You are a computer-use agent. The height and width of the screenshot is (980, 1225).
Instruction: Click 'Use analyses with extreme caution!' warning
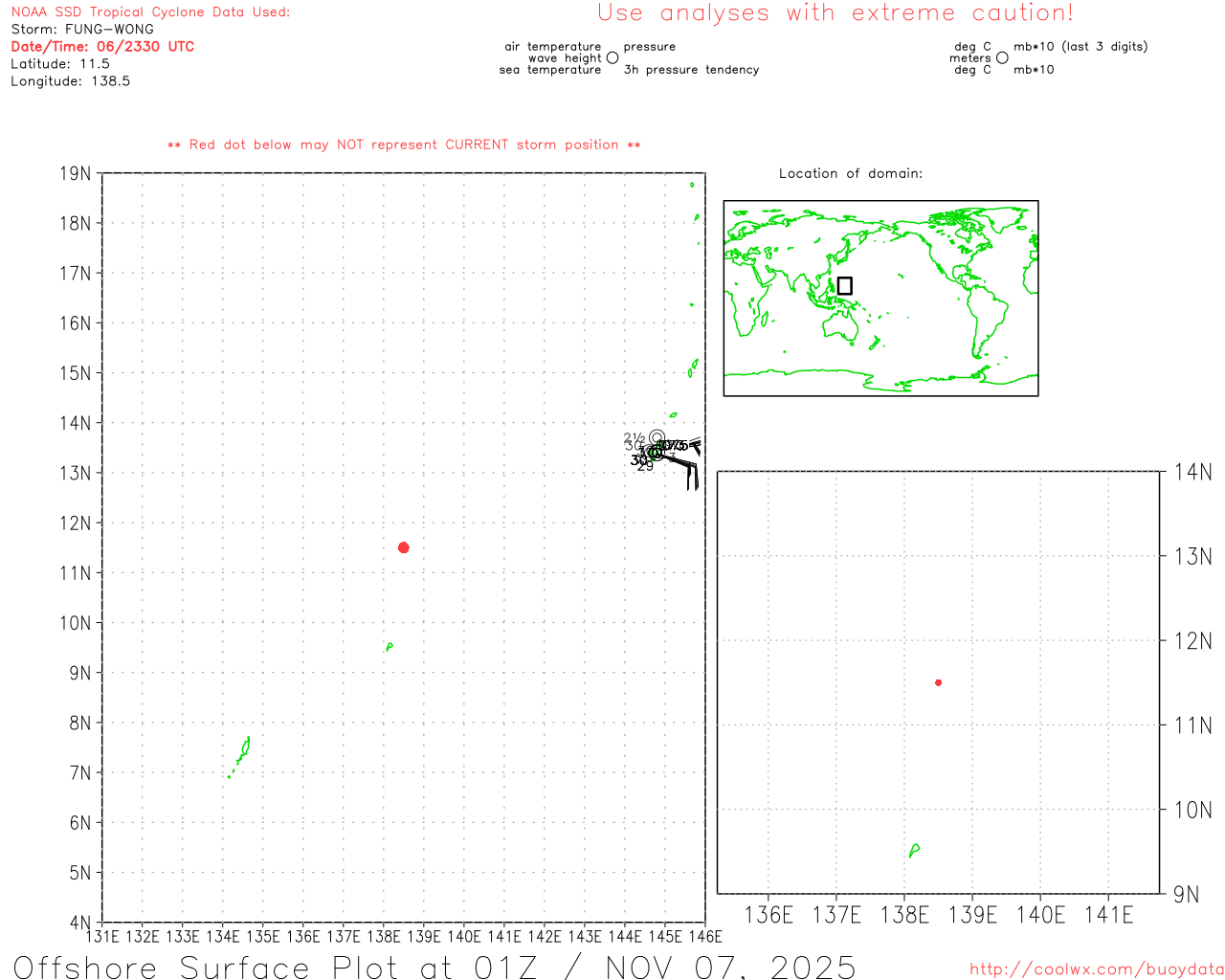tap(835, 12)
